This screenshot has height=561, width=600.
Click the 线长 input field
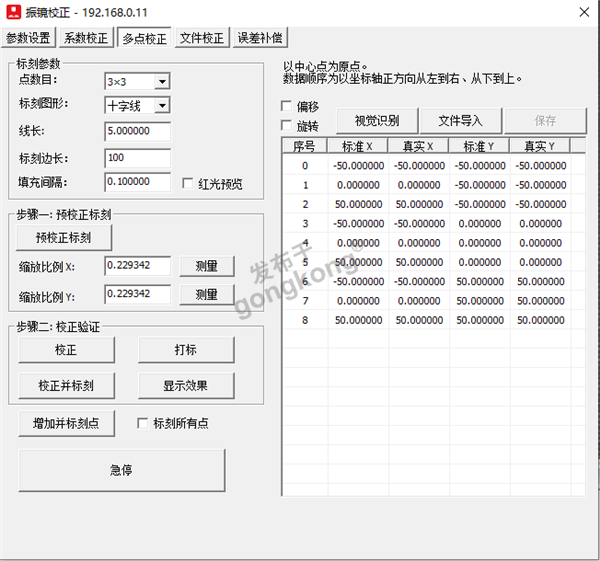pos(137,131)
